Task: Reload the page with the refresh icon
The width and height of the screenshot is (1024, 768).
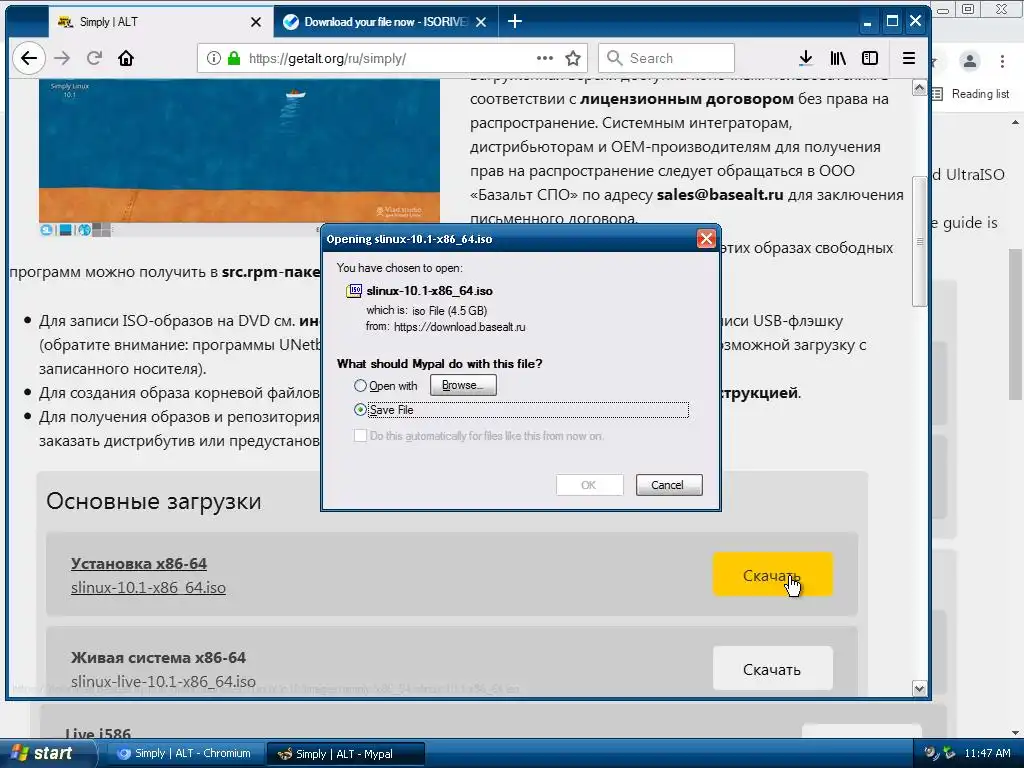Action: click(94, 58)
